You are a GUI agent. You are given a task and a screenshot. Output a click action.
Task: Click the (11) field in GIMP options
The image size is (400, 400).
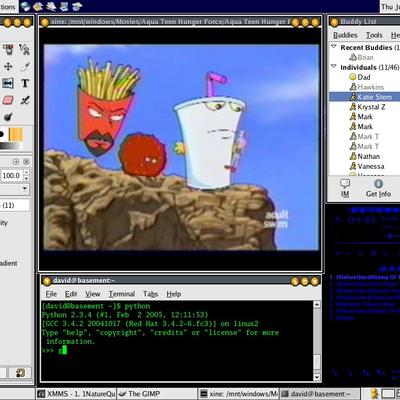click(14, 205)
